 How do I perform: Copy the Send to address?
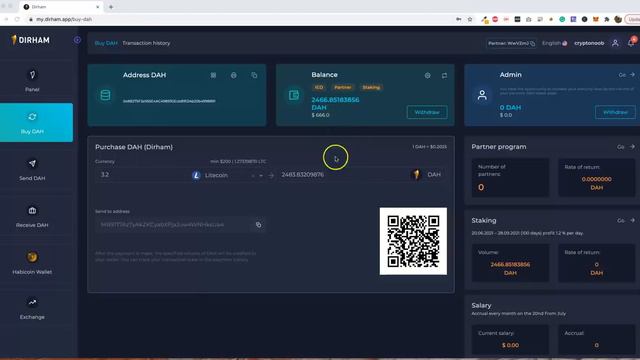click(258, 224)
